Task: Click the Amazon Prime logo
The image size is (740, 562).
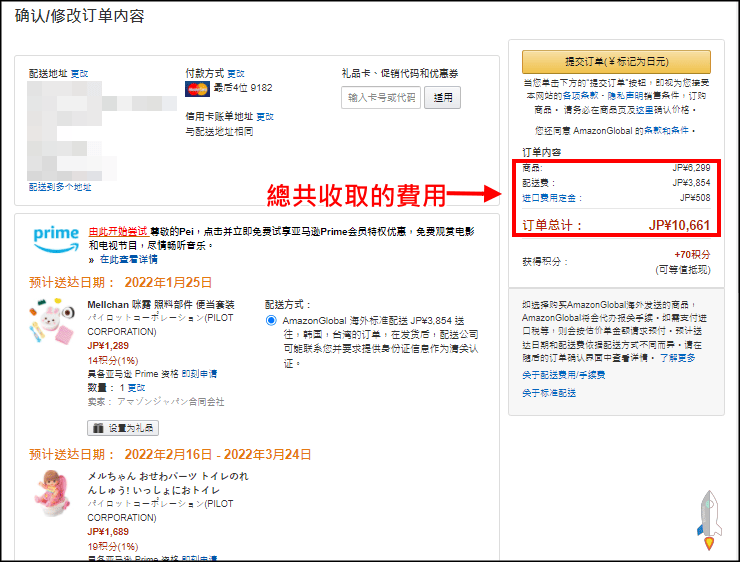Action: click(56, 237)
